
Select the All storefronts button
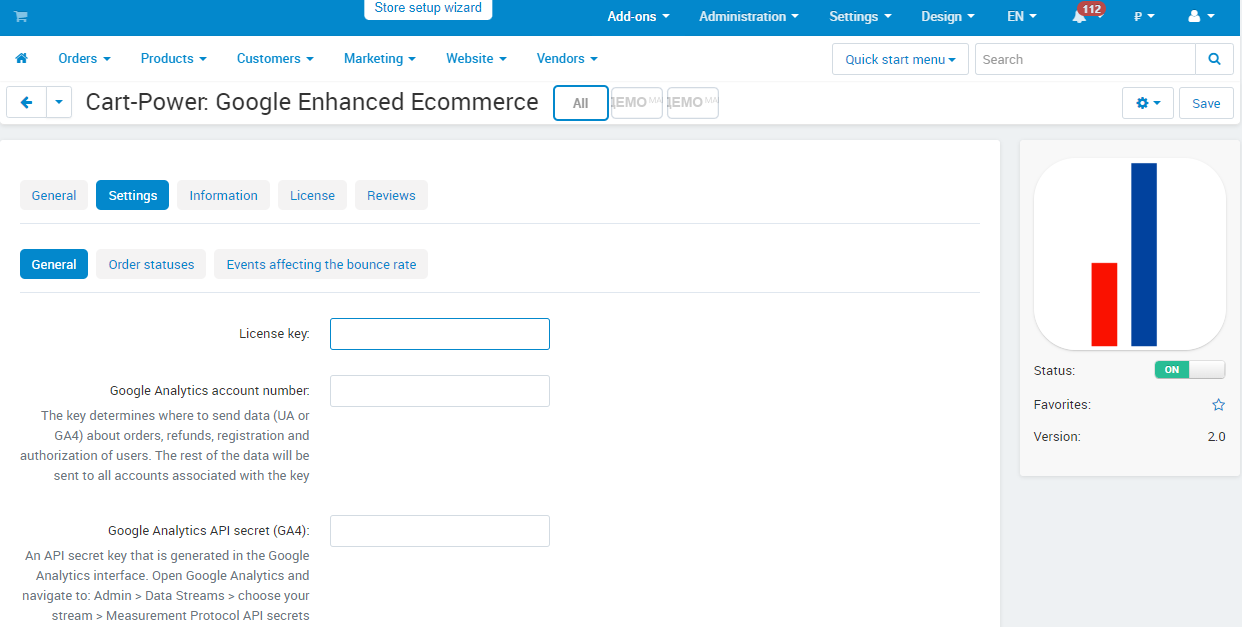(x=581, y=103)
